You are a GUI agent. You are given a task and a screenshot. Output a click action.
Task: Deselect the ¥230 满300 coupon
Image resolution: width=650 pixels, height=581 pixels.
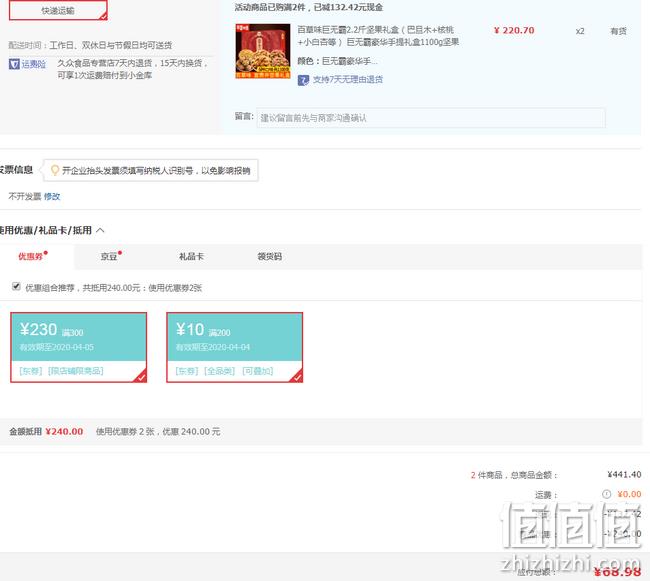click(x=79, y=347)
